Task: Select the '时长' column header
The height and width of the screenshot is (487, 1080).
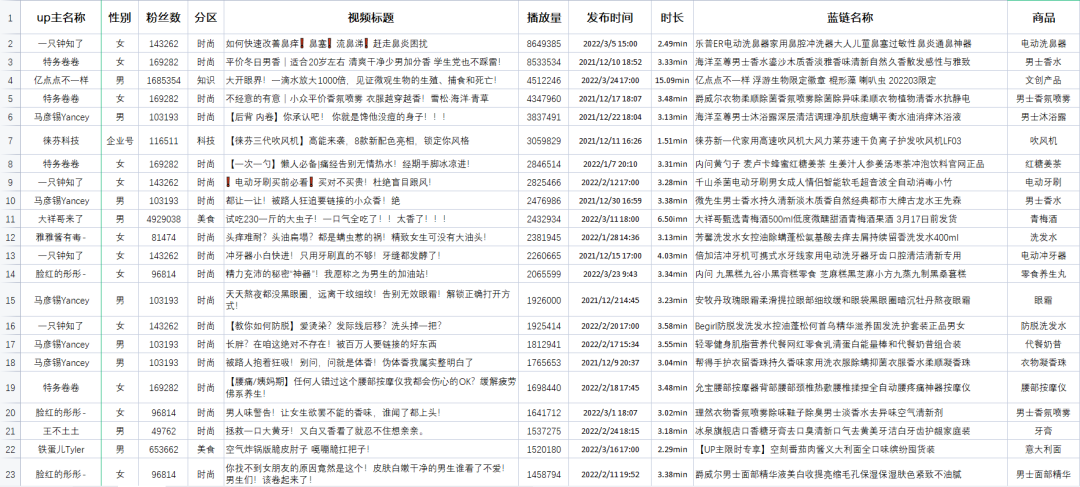Action: [x=672, y=17]
